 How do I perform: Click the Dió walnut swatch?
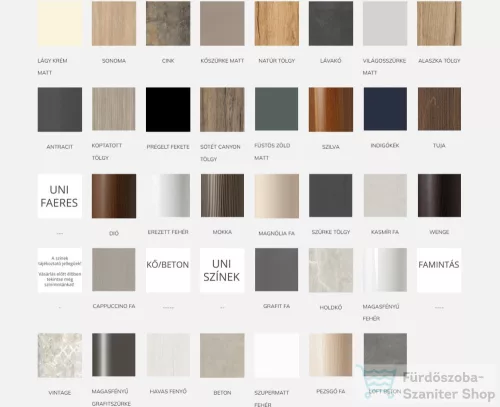pos(114,196)
